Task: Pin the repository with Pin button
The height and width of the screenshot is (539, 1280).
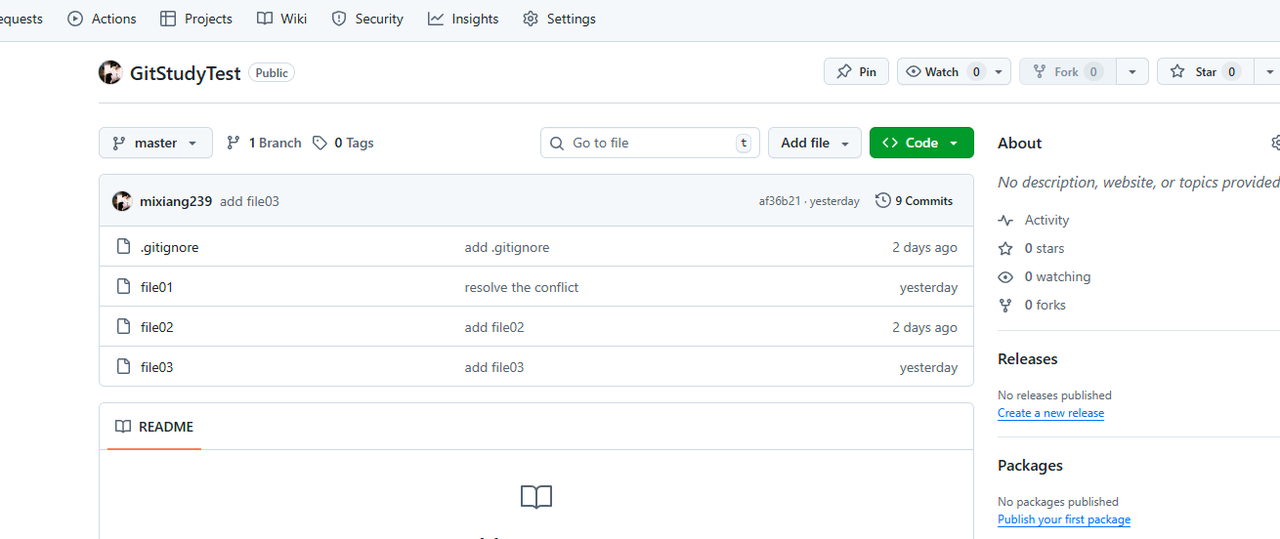Action: 856,72
